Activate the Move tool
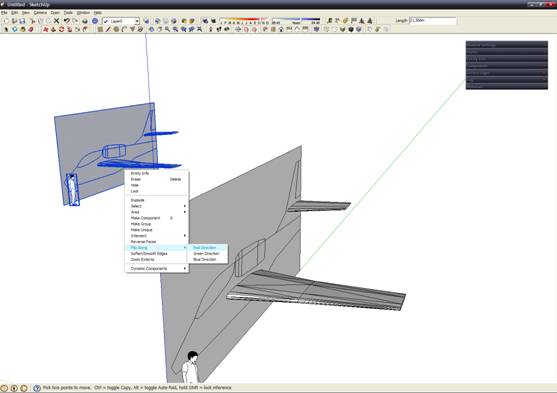Viewport: 557px width, 393px height. pos(45,29)
